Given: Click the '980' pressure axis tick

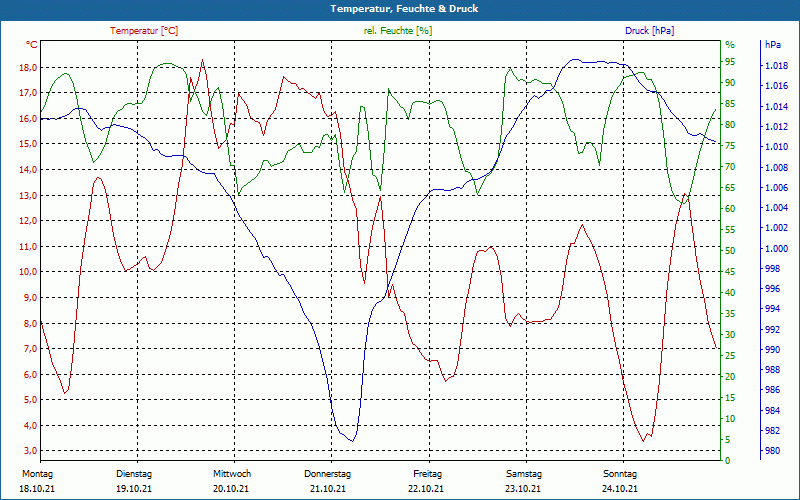Looking at the screenshot, I should 772,451.
